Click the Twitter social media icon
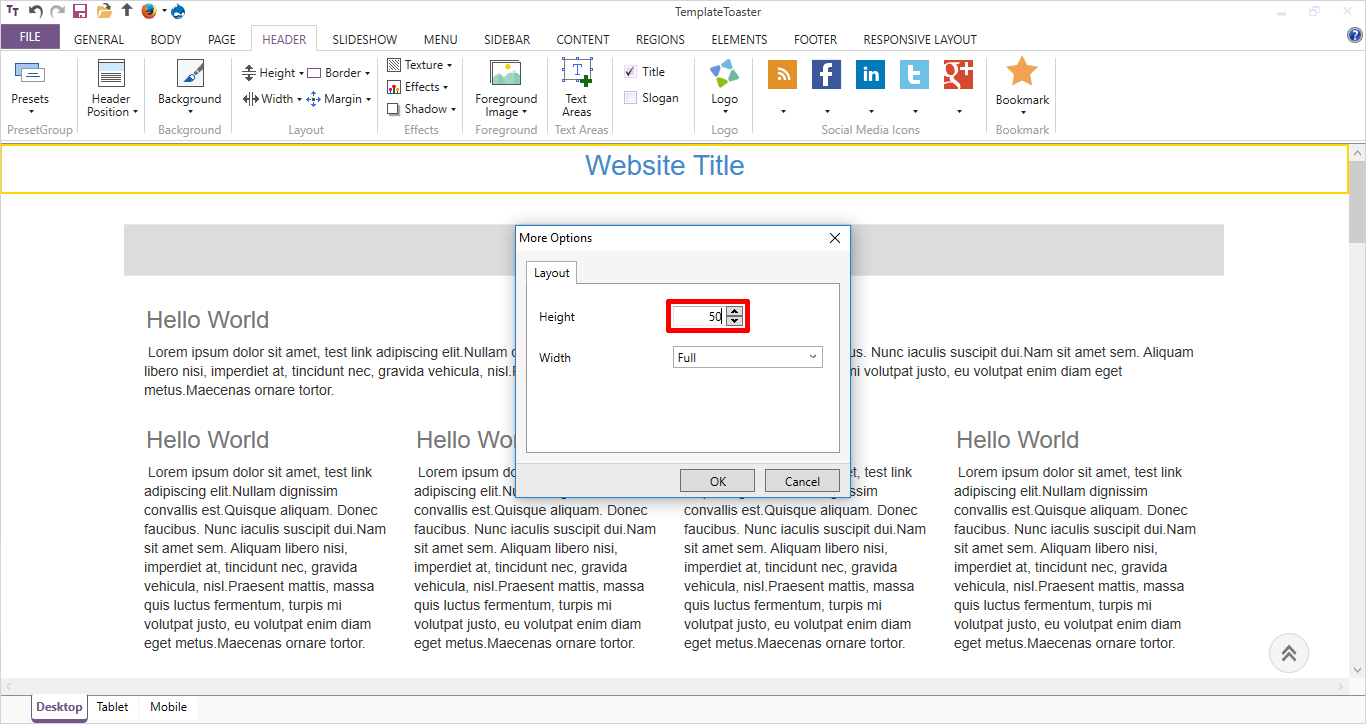Viewport: 1366px width, 724px height. pos(914,75)
